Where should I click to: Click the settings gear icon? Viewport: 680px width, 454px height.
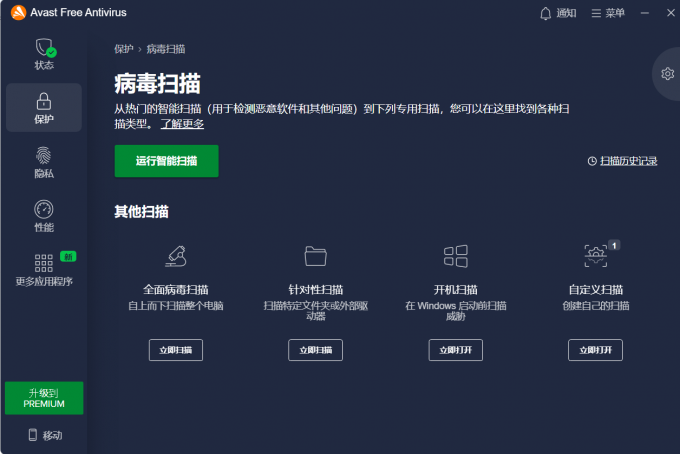tap(667, 74)
